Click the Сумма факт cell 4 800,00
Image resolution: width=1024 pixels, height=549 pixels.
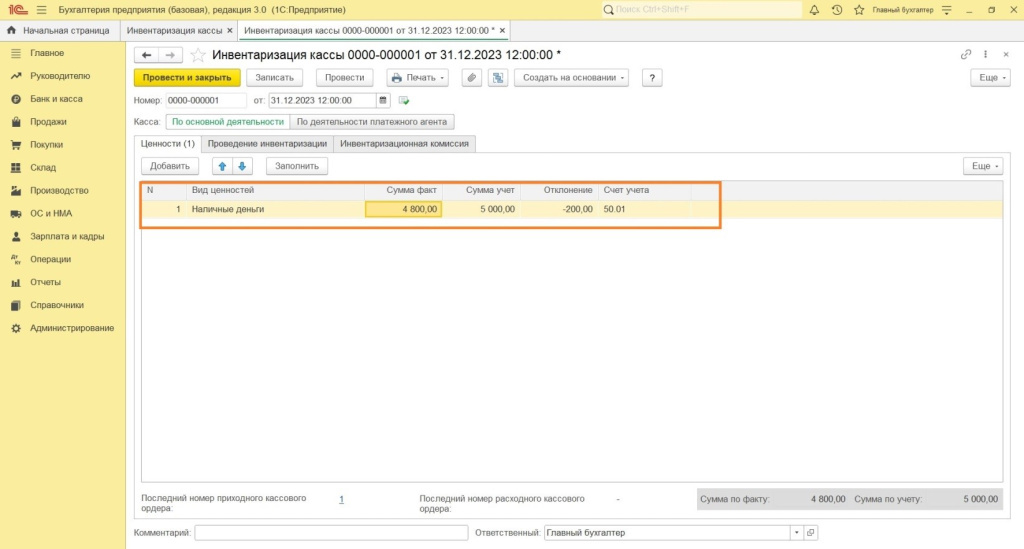pyautogui.click(x=404, y=210)
